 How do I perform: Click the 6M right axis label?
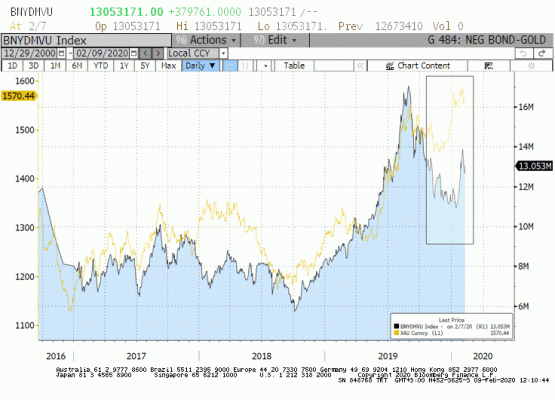[x=524, y=306]
